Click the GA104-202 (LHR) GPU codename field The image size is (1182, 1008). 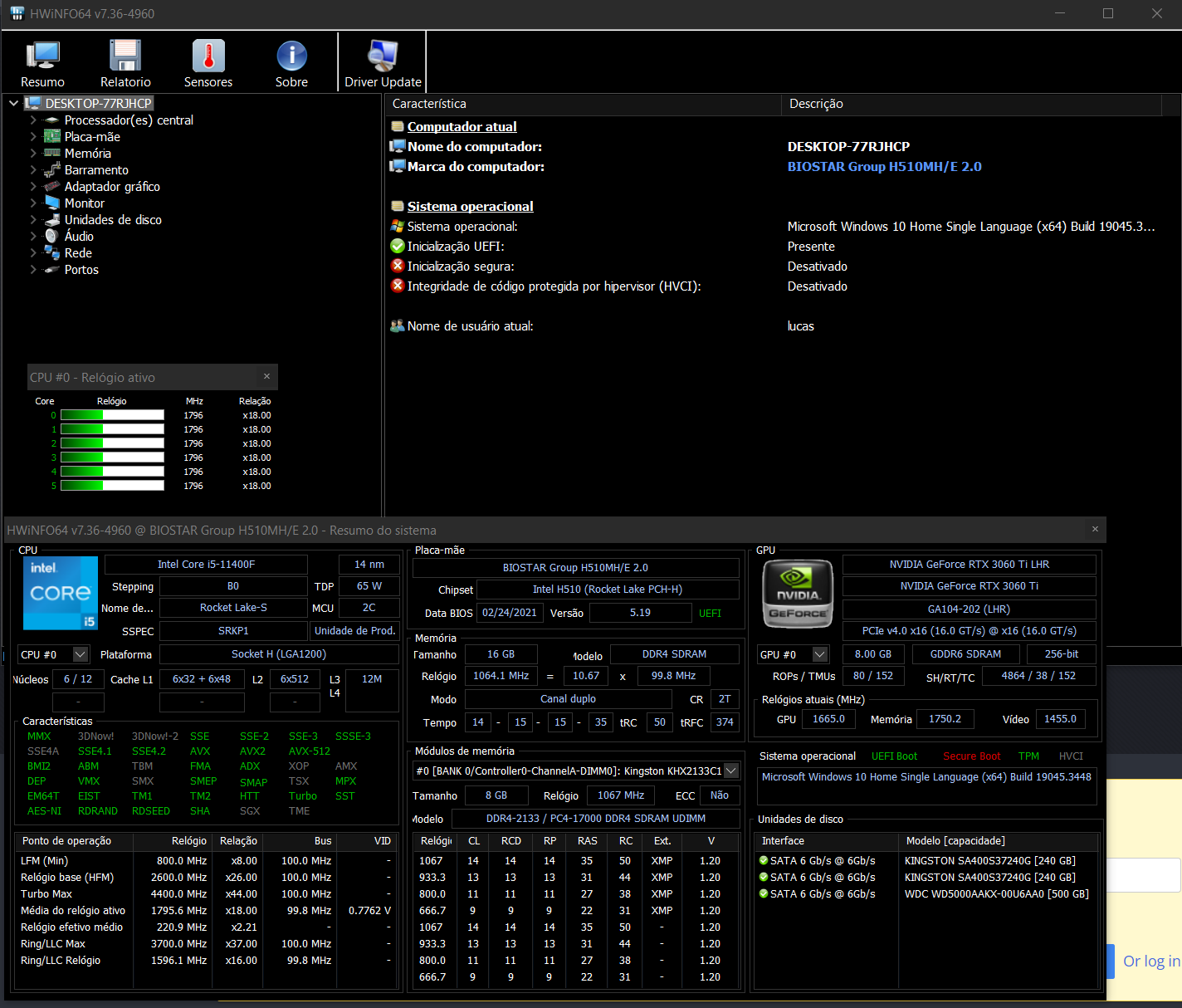[x=970, y=609]
